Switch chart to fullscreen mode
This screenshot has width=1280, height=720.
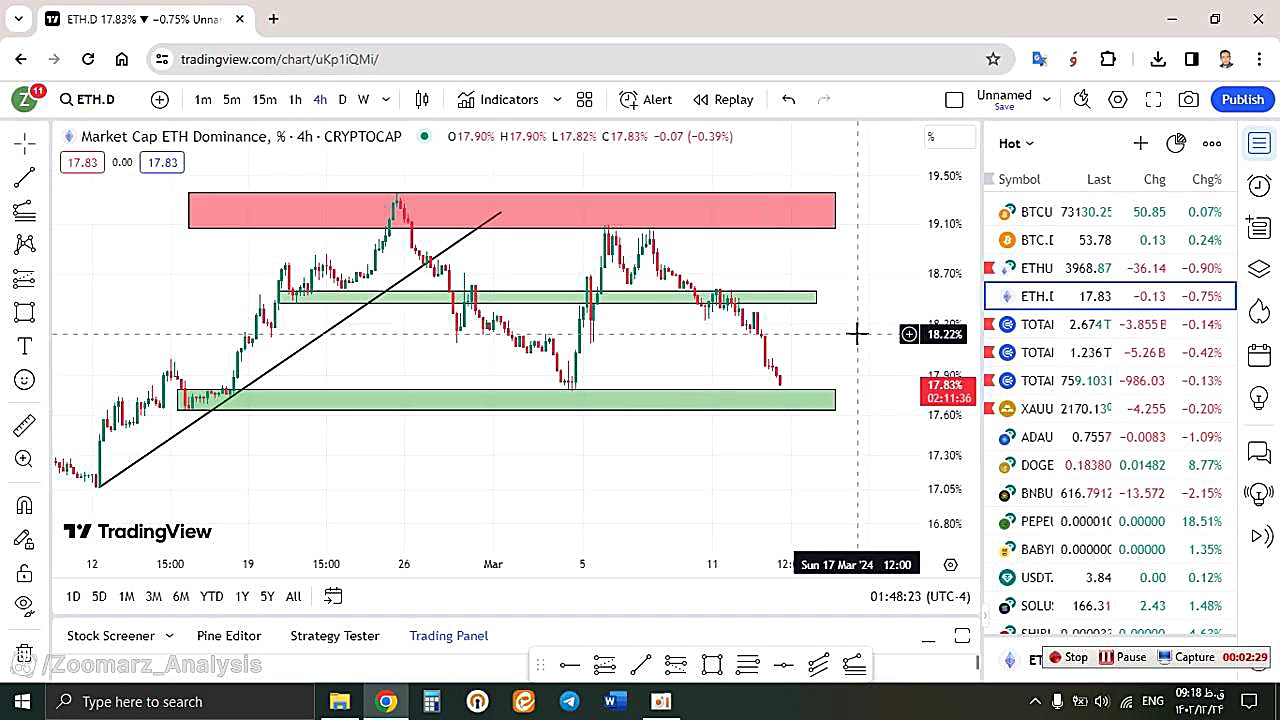[1153, 99]
